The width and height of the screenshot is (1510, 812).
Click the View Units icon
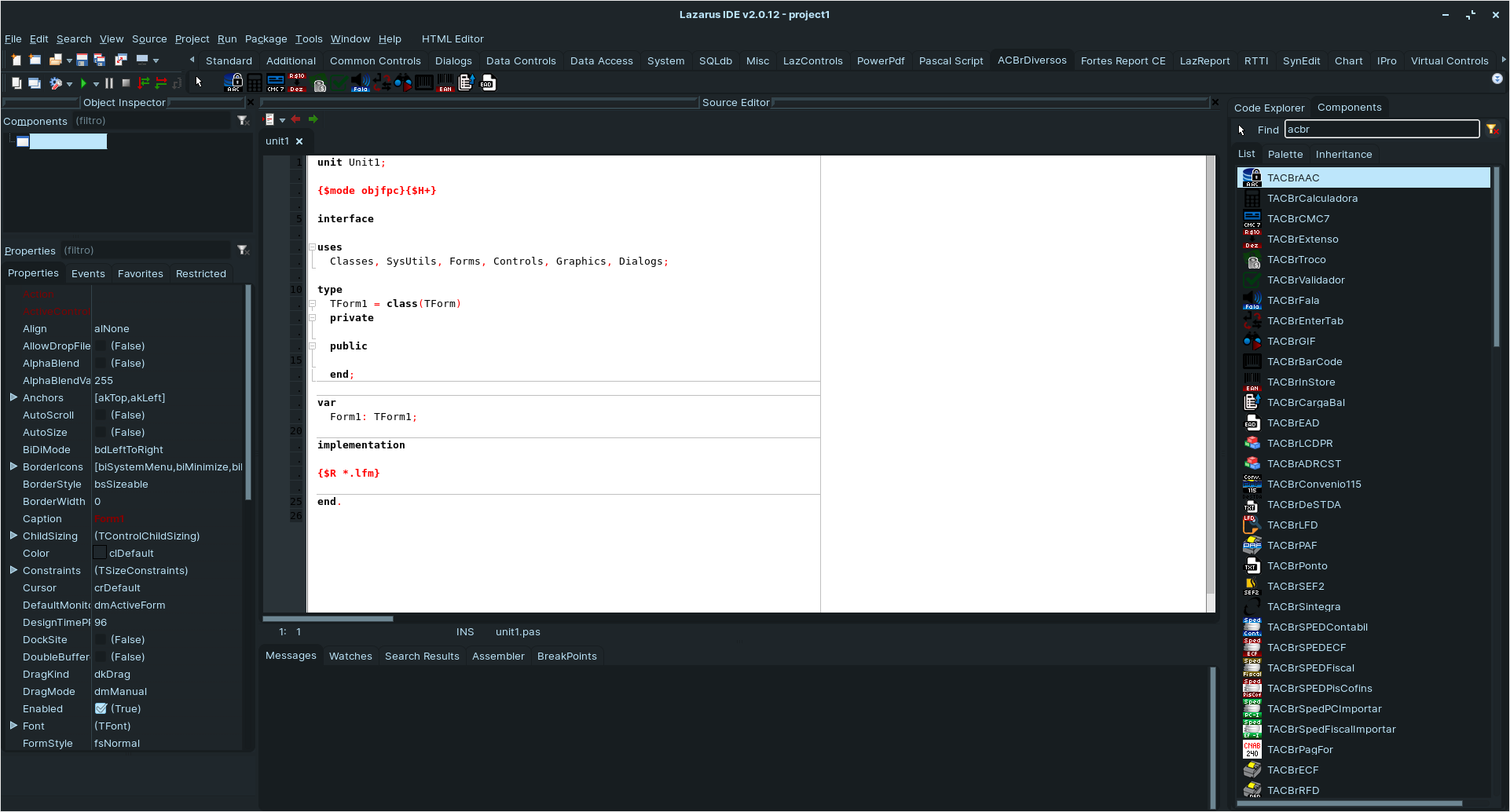click(16, 82)
